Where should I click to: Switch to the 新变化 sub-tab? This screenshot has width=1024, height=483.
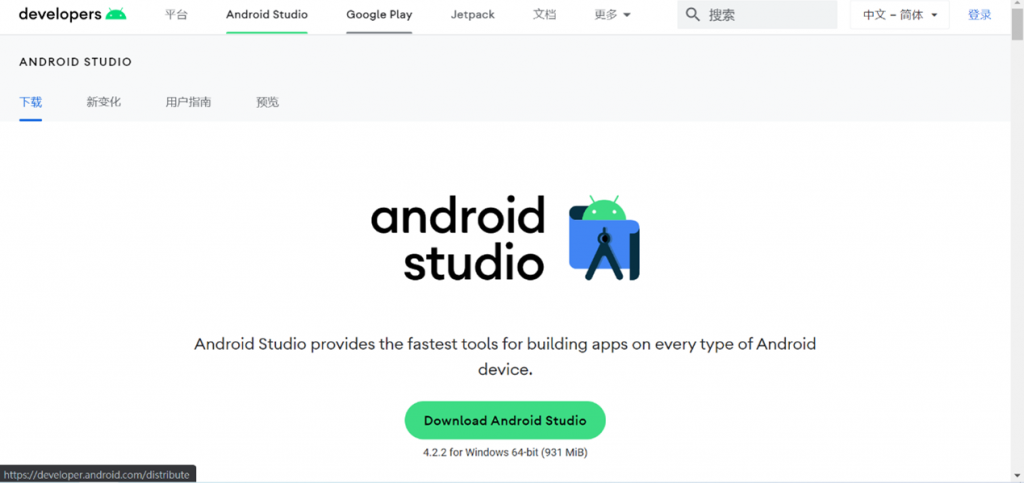(x=103, y=102)
